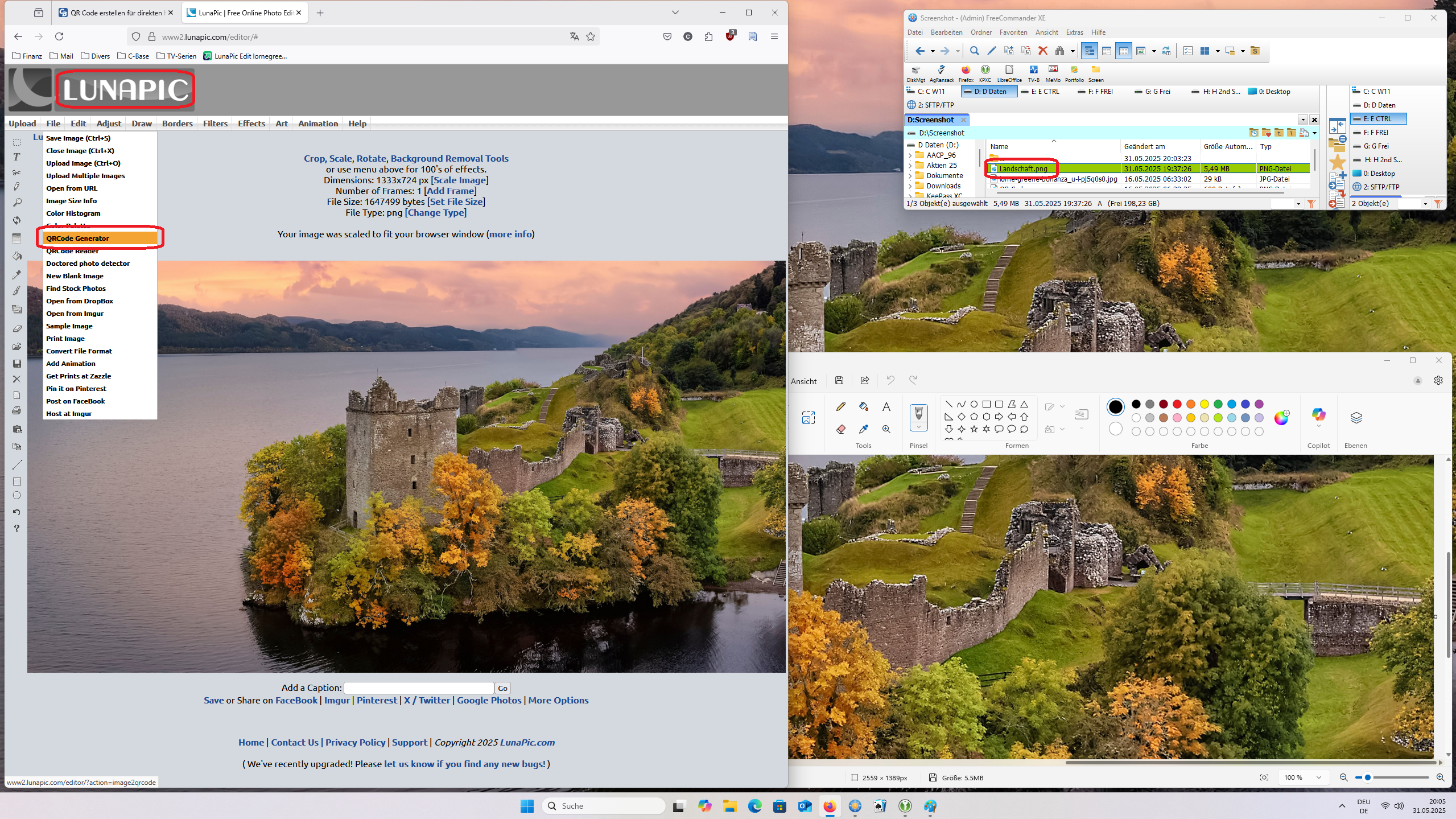Select the Fill bucket tool in Paint
The image size is (1456, 819).
tap(863, 406)
